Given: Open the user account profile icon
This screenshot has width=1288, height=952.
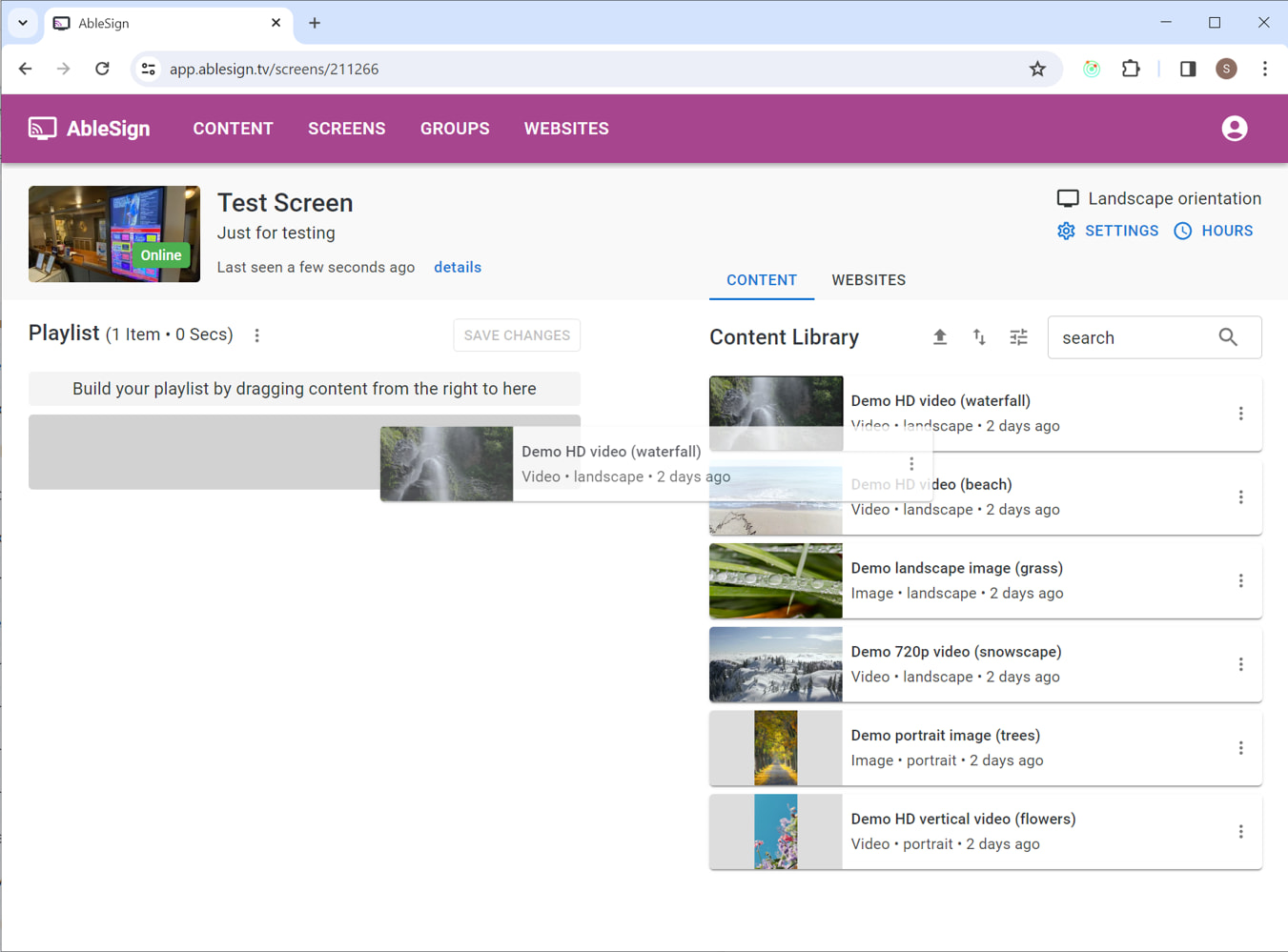Looking at the screenshot, I should 1234,129.
